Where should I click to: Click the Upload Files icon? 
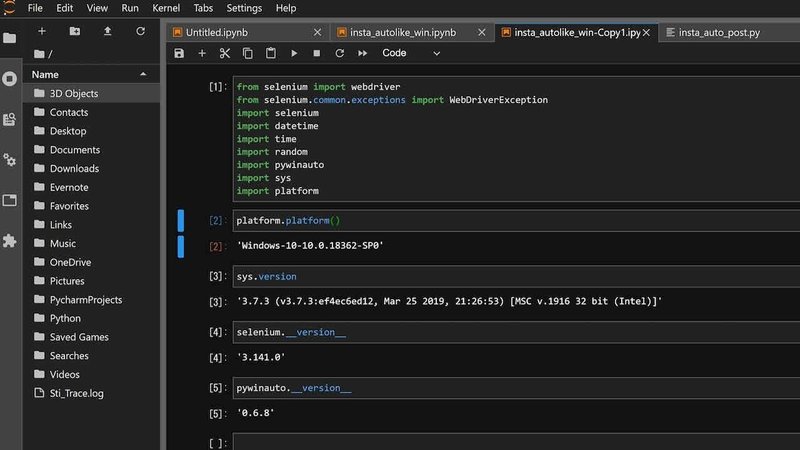pyautogui.click(x=107, y=32)
